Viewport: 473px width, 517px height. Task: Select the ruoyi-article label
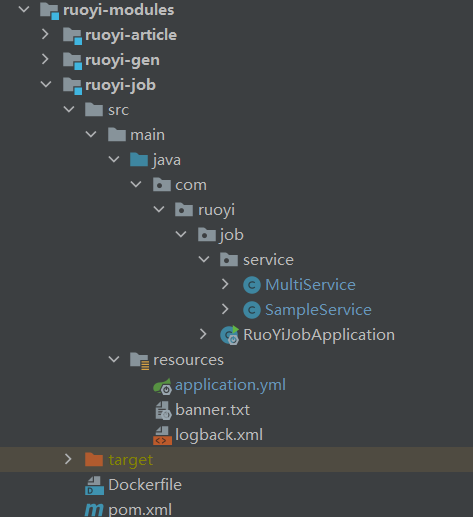(x=131, y=35)
